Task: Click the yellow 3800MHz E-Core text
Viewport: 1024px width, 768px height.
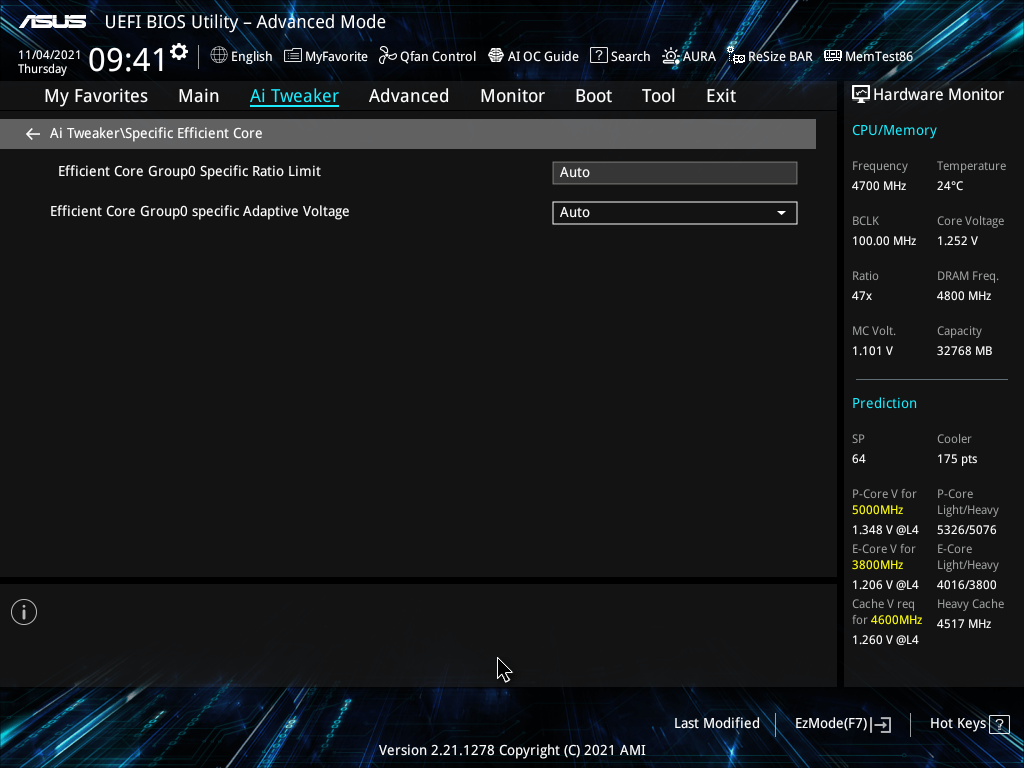Action: click(878, 565)
